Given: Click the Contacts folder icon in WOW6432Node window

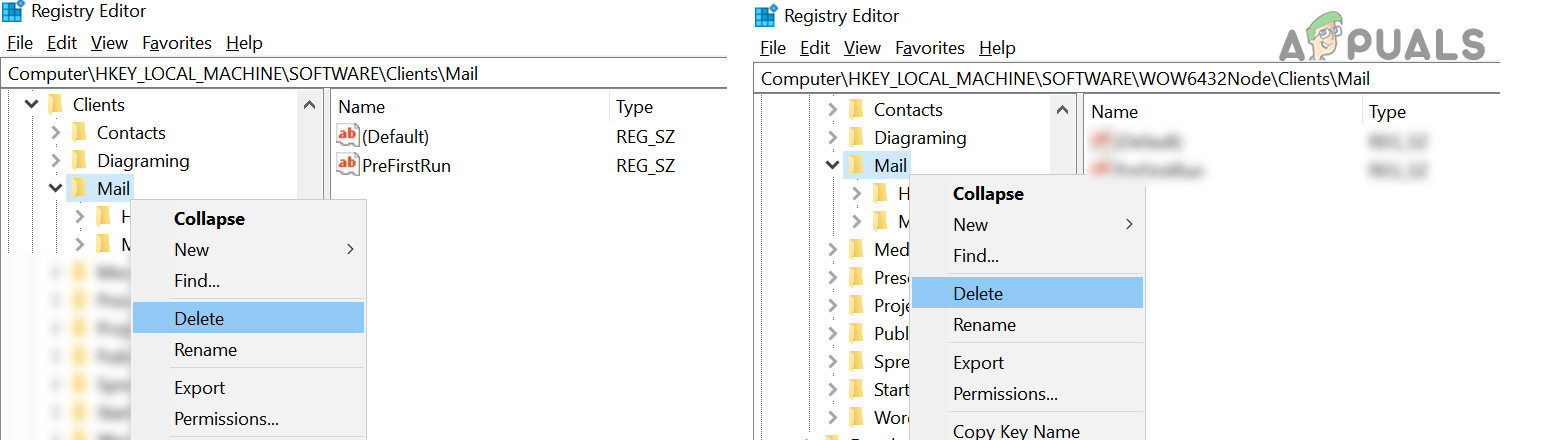Looking at the screenshot, I should click(856, 110).
